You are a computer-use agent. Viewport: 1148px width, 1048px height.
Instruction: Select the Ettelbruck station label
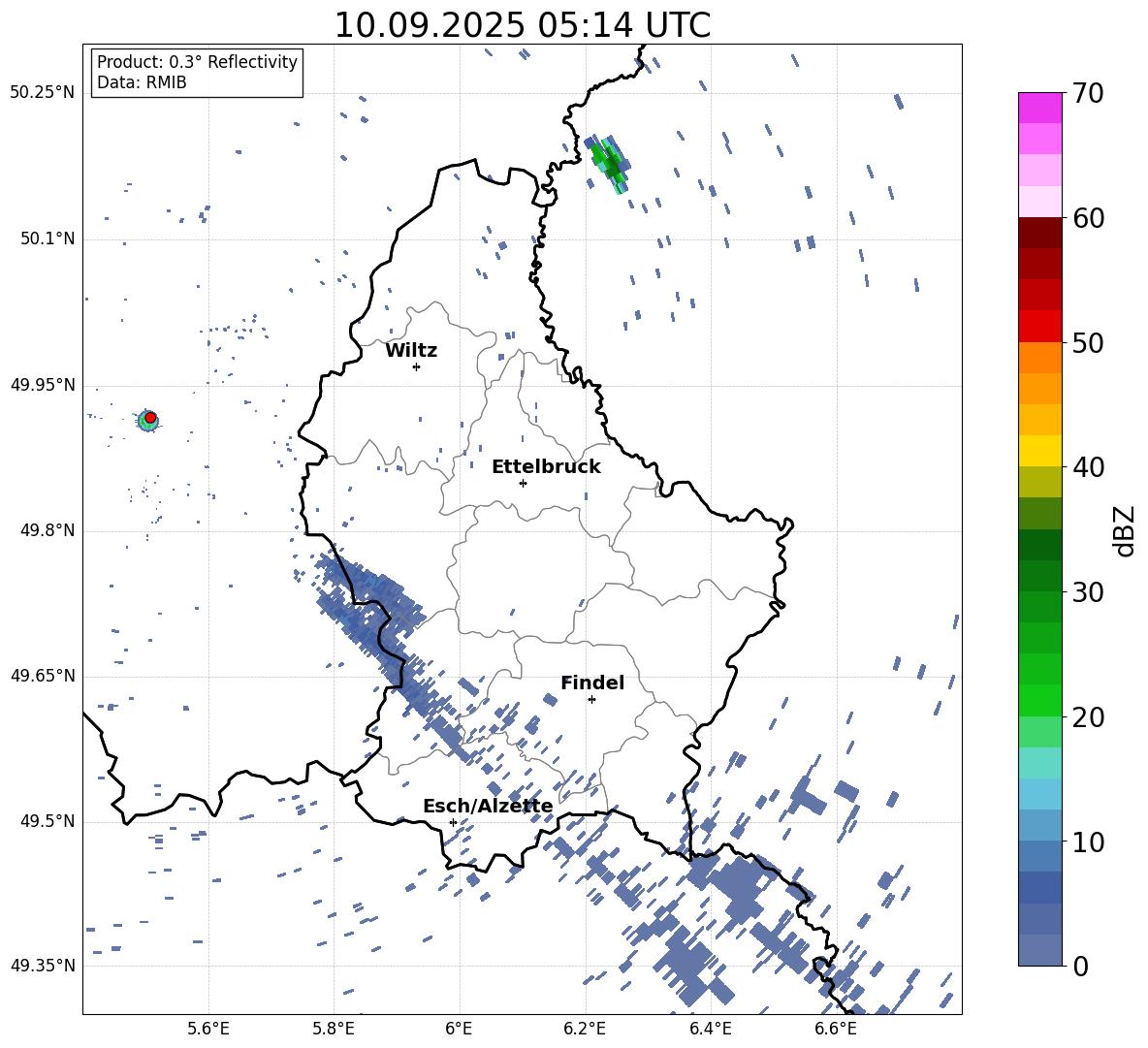pyautogui.click(x=546, y=467)
